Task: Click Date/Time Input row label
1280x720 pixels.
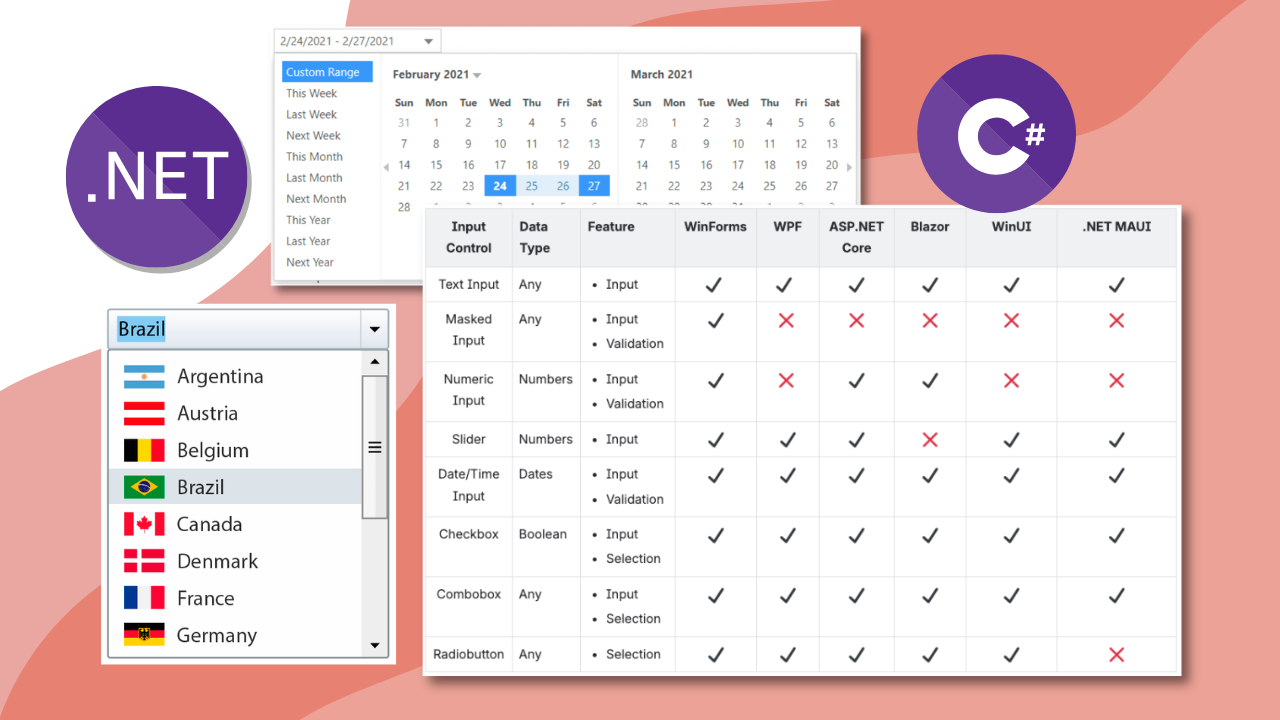Action: point(468,485)
